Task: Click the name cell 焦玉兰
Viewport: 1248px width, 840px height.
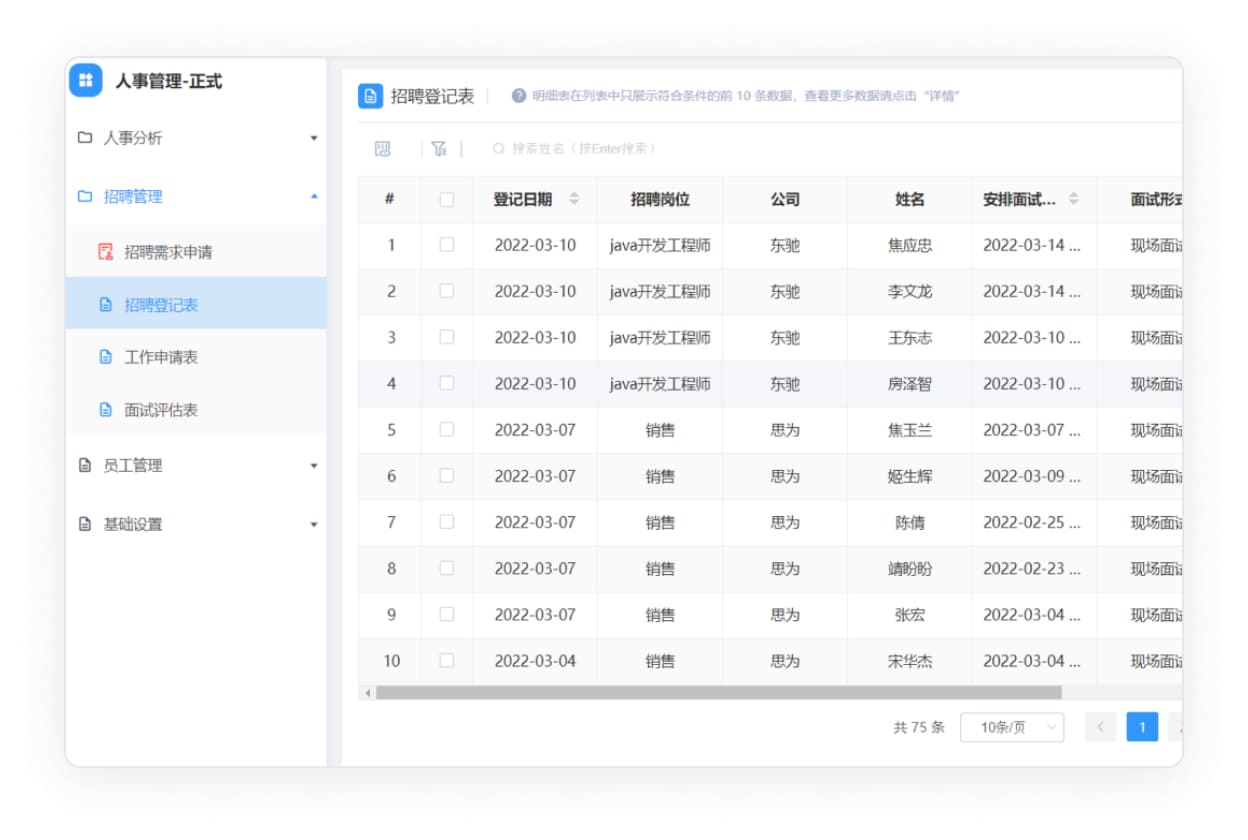Action: tap(910, 430)
